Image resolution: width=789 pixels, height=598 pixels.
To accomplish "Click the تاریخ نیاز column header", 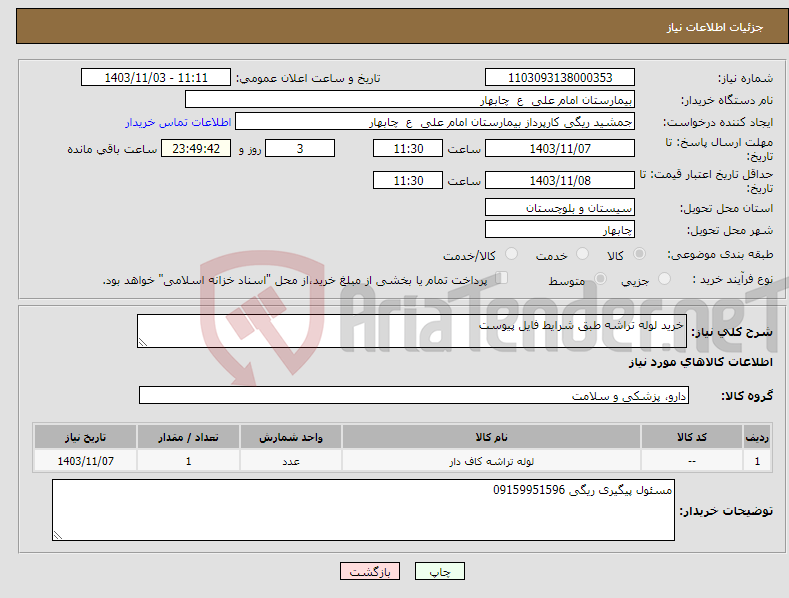I will [x=85, y=437].
